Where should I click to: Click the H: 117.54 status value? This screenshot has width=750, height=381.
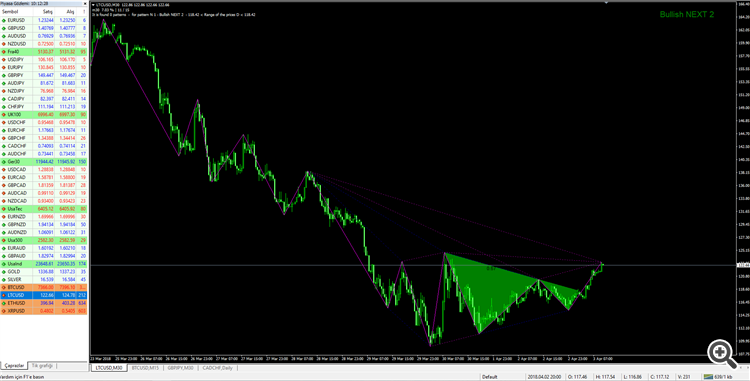[605, 377]
